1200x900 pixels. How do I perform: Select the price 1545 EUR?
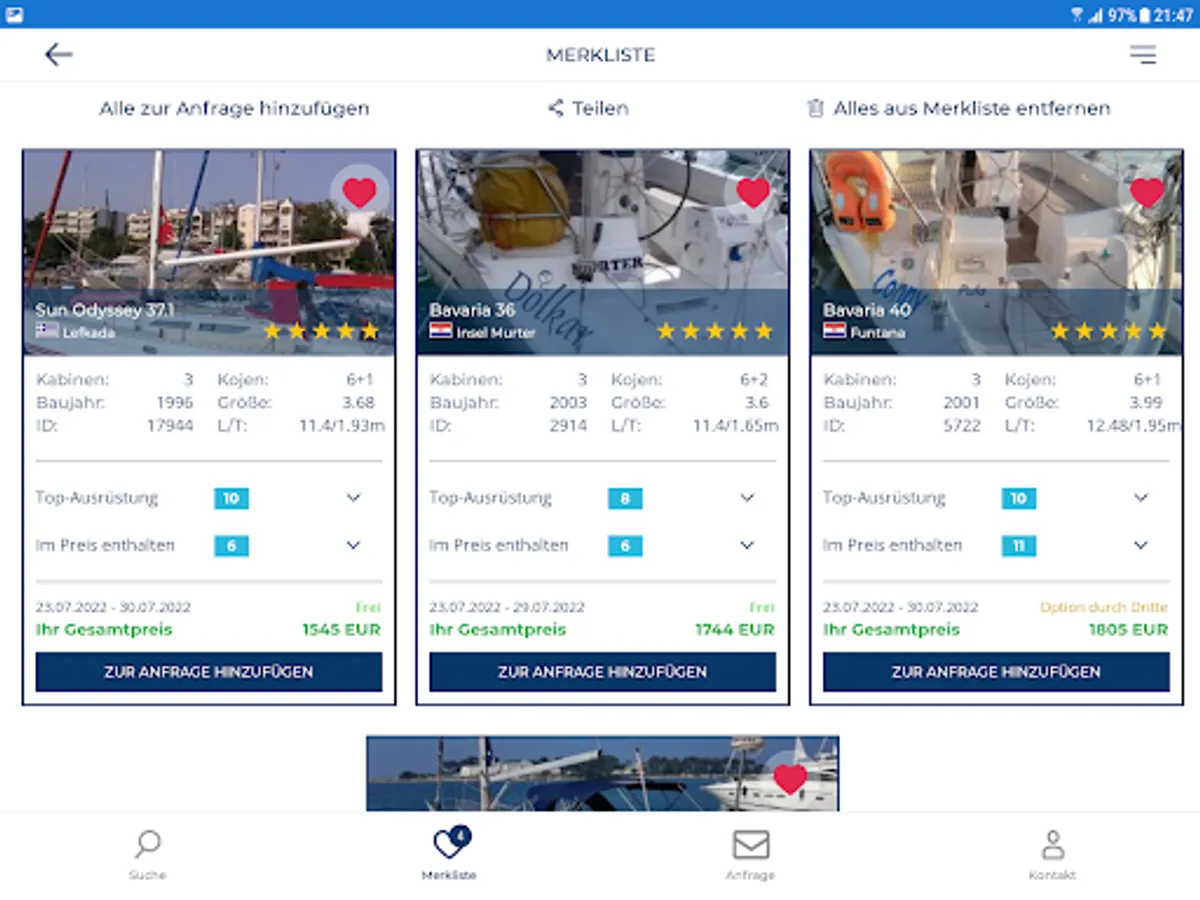coord(341,630)
